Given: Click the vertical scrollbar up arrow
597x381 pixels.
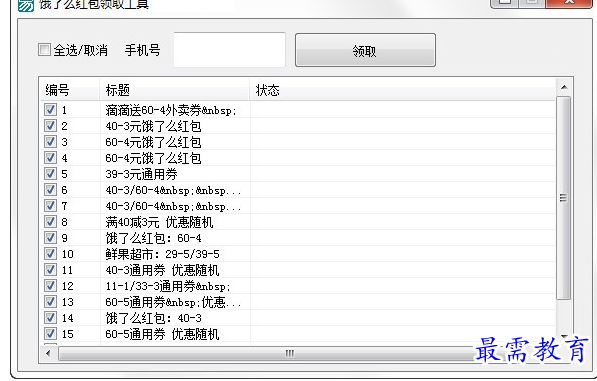Looking at the screenshot, I should click(x=564, y=87).
